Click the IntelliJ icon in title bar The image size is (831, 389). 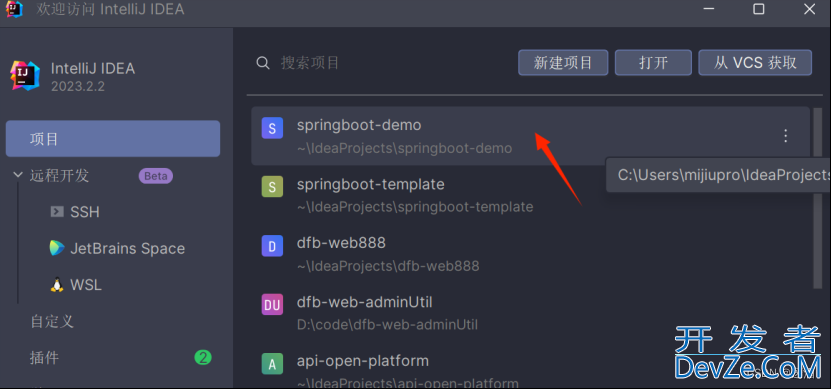(x=14, y=9)
